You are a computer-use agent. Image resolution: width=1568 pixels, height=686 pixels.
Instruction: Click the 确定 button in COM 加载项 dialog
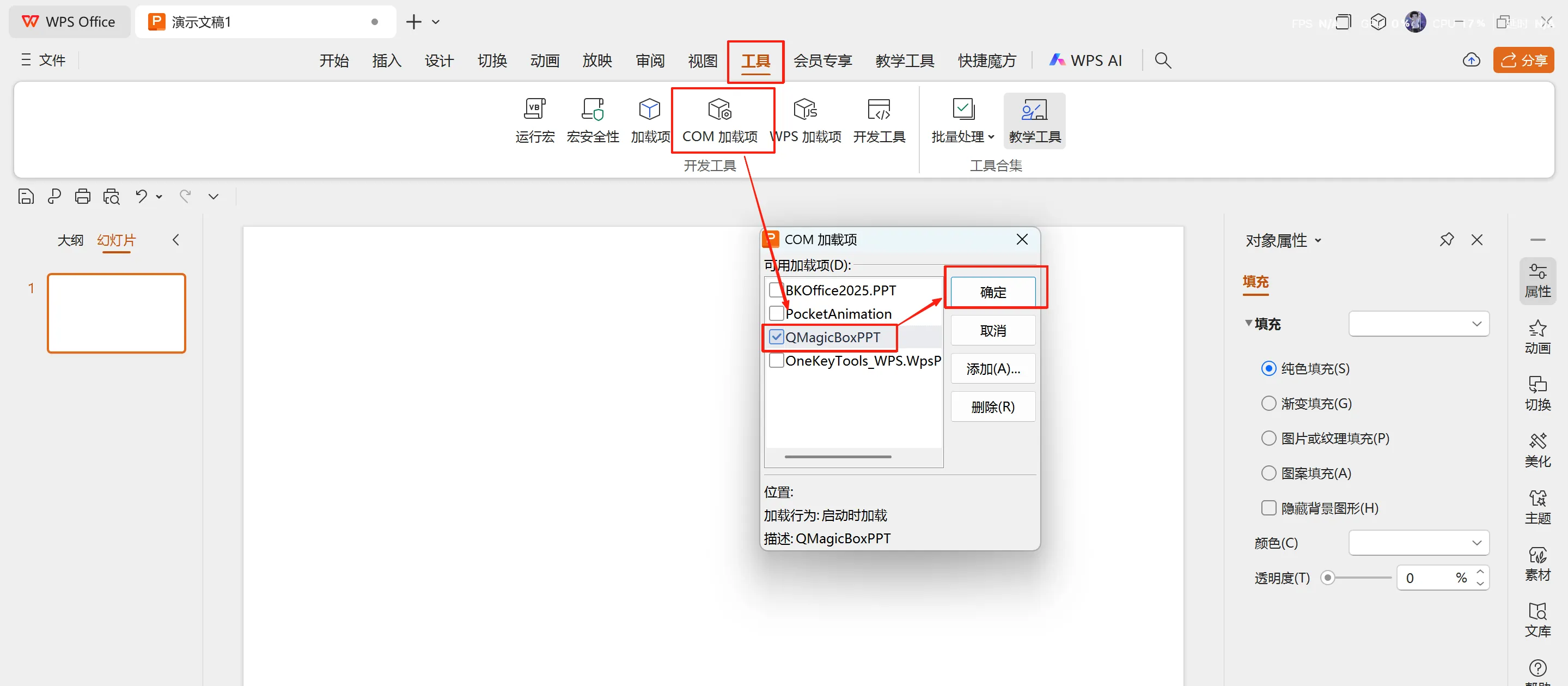pyautogui.click(x=993, y=292)
